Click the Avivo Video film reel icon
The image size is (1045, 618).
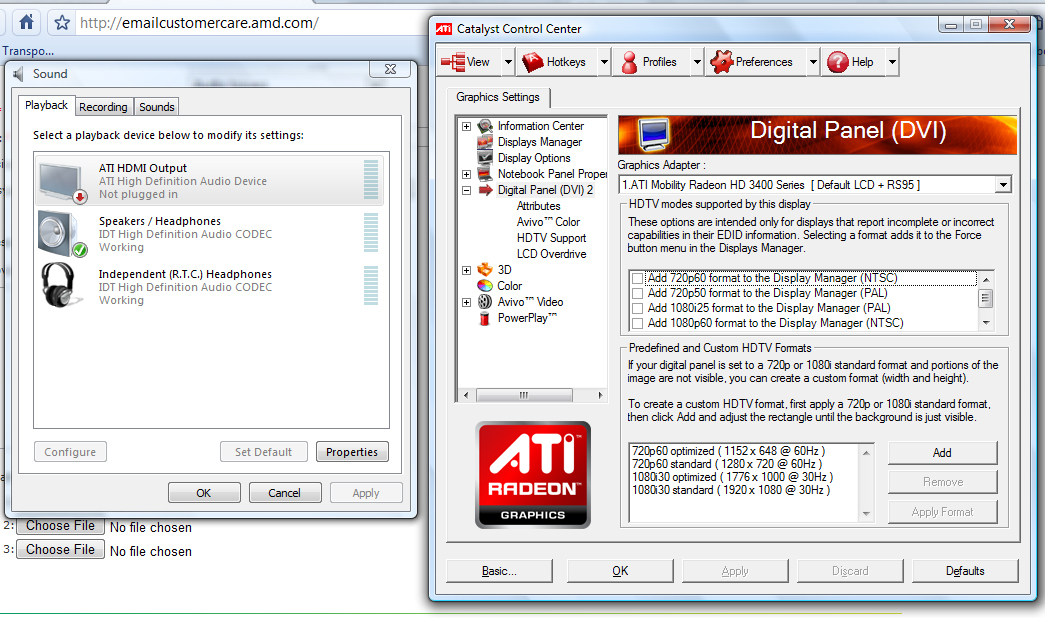pos(485,301)
